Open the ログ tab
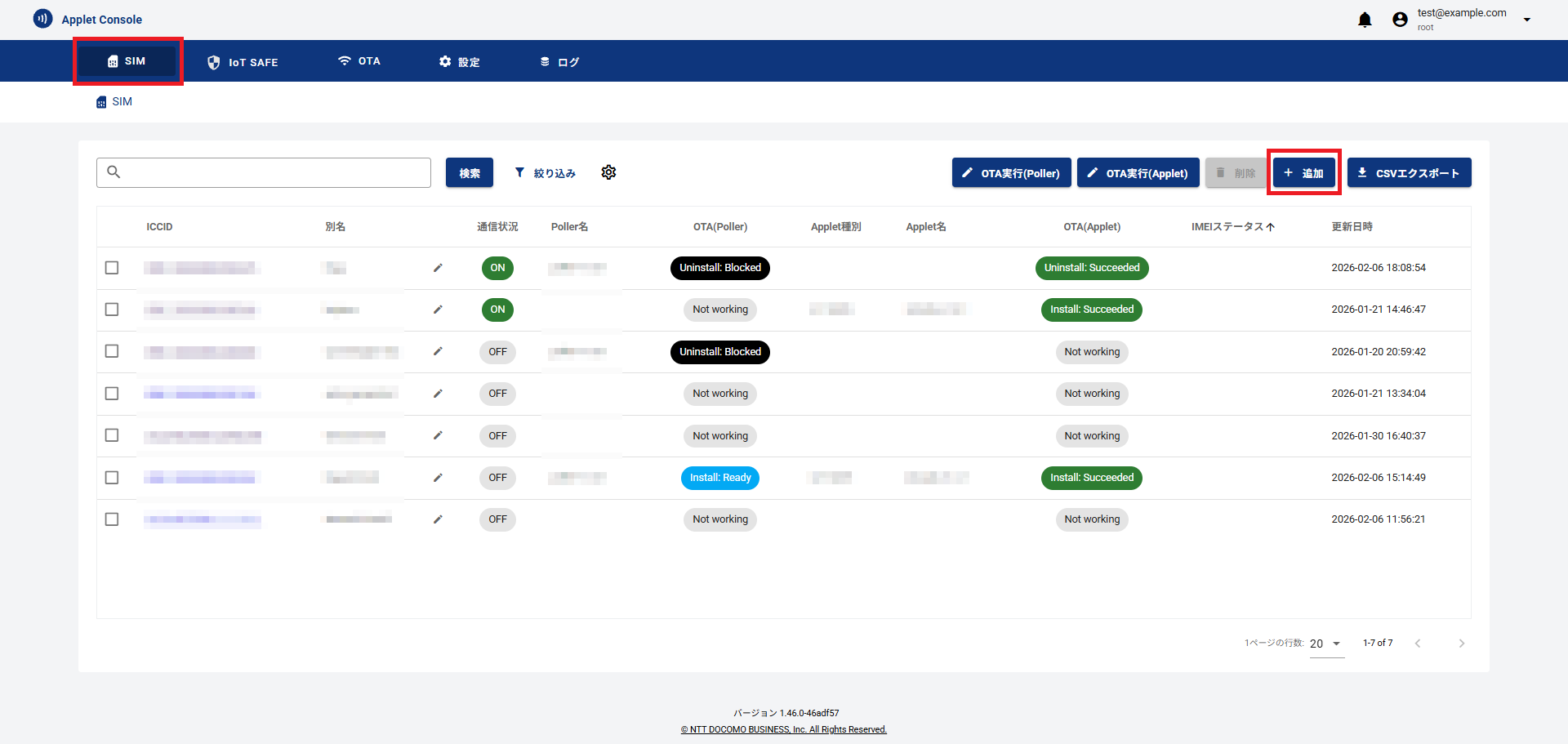Screen dimensions: 1568x744 (x=559, y=62)
